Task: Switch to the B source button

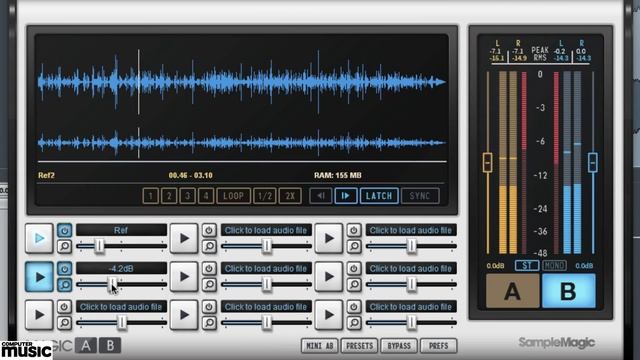Action: pyautogui.click(x=569, y=291)
